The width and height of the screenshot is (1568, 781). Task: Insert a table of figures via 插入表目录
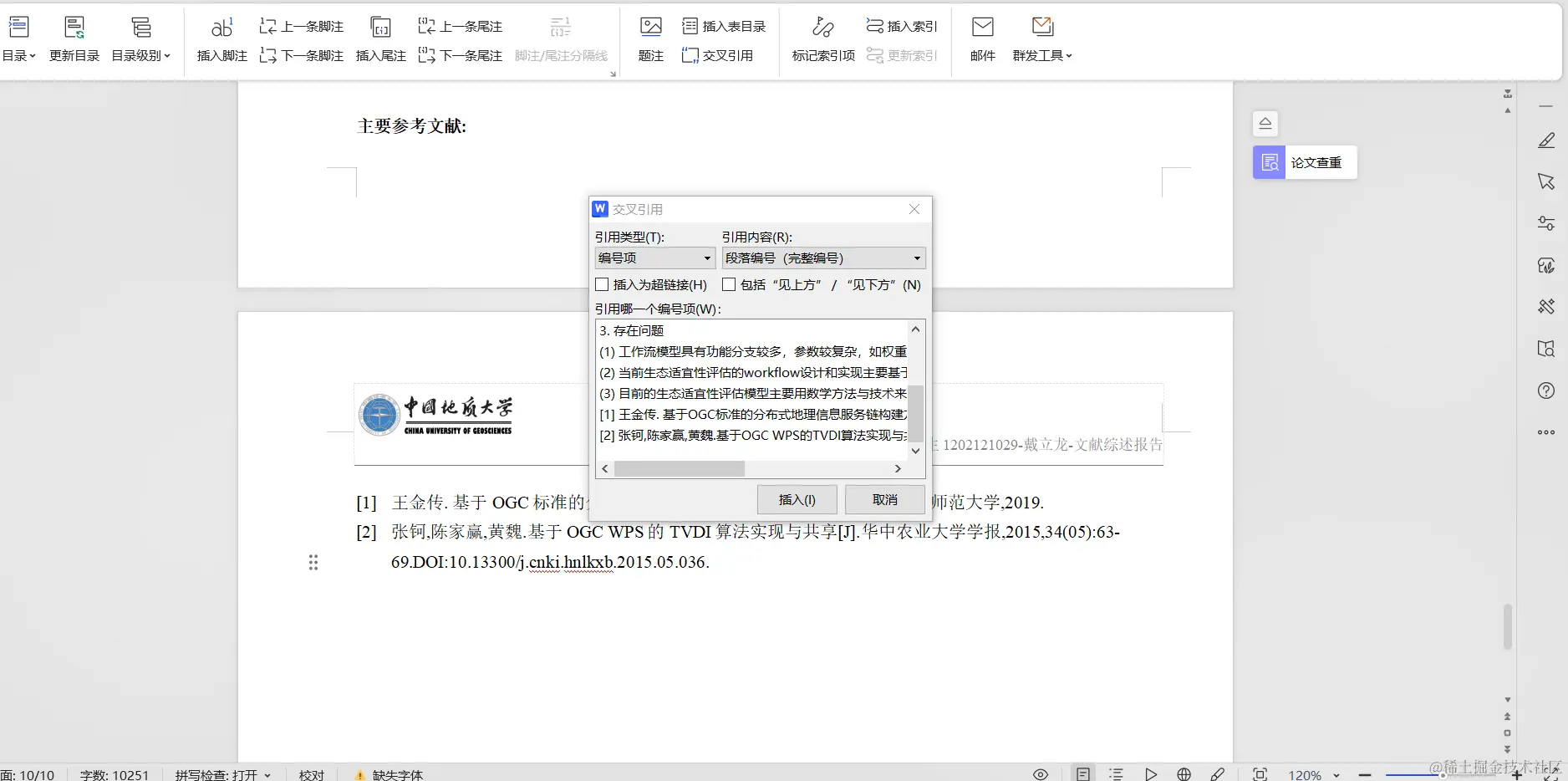click(x=724, y=25)
